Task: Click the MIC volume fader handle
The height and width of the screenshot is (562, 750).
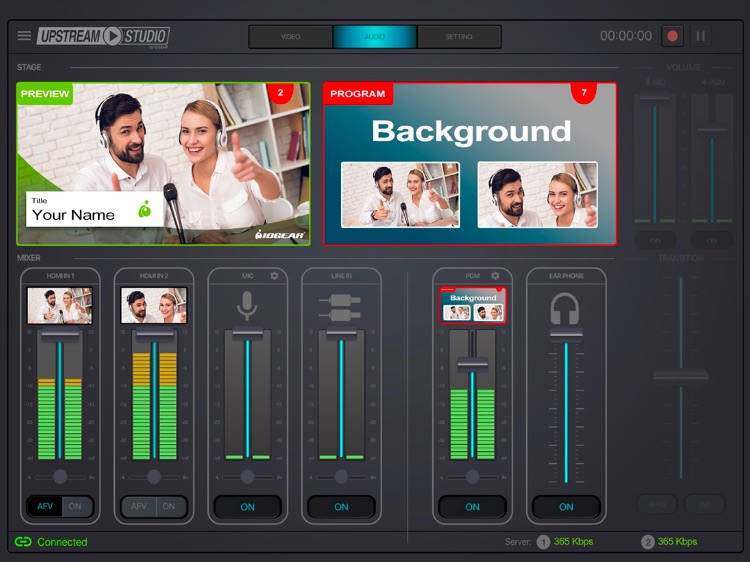Action: 247,333
